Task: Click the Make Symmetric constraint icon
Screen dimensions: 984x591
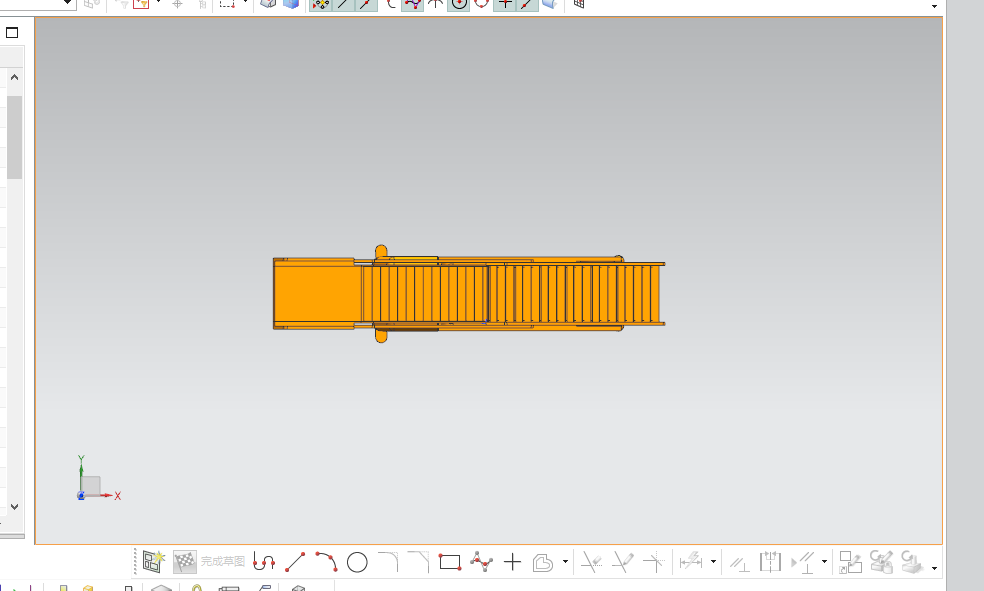Action: pyautogui.click(x=770, y=562)
